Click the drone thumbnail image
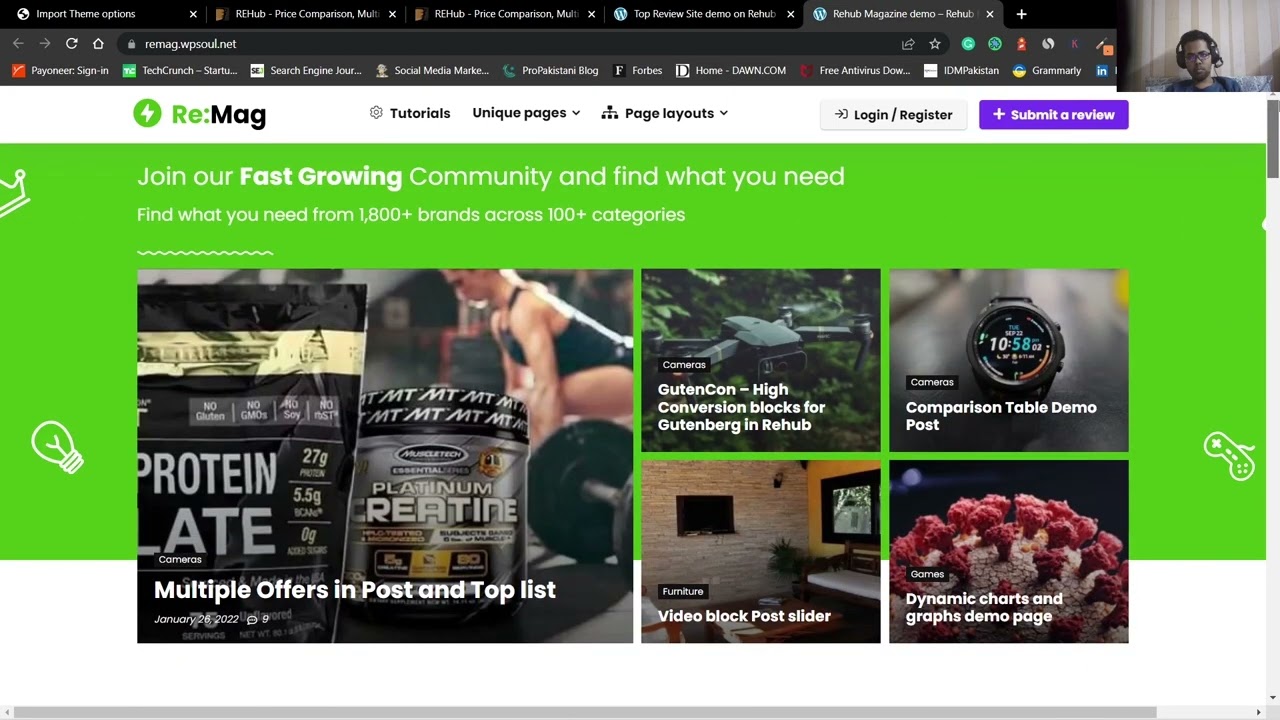1280x720 pixels. click(x=761, y=360)
